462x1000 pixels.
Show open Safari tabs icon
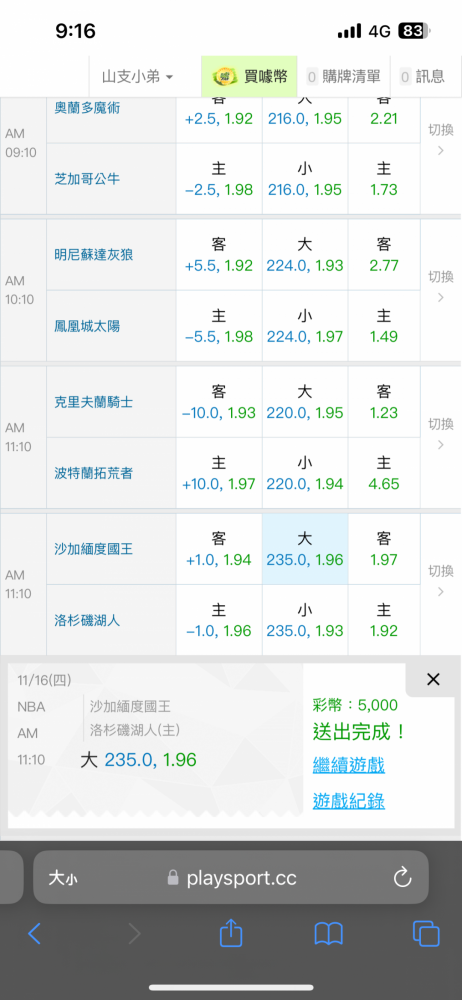(426, 934)
